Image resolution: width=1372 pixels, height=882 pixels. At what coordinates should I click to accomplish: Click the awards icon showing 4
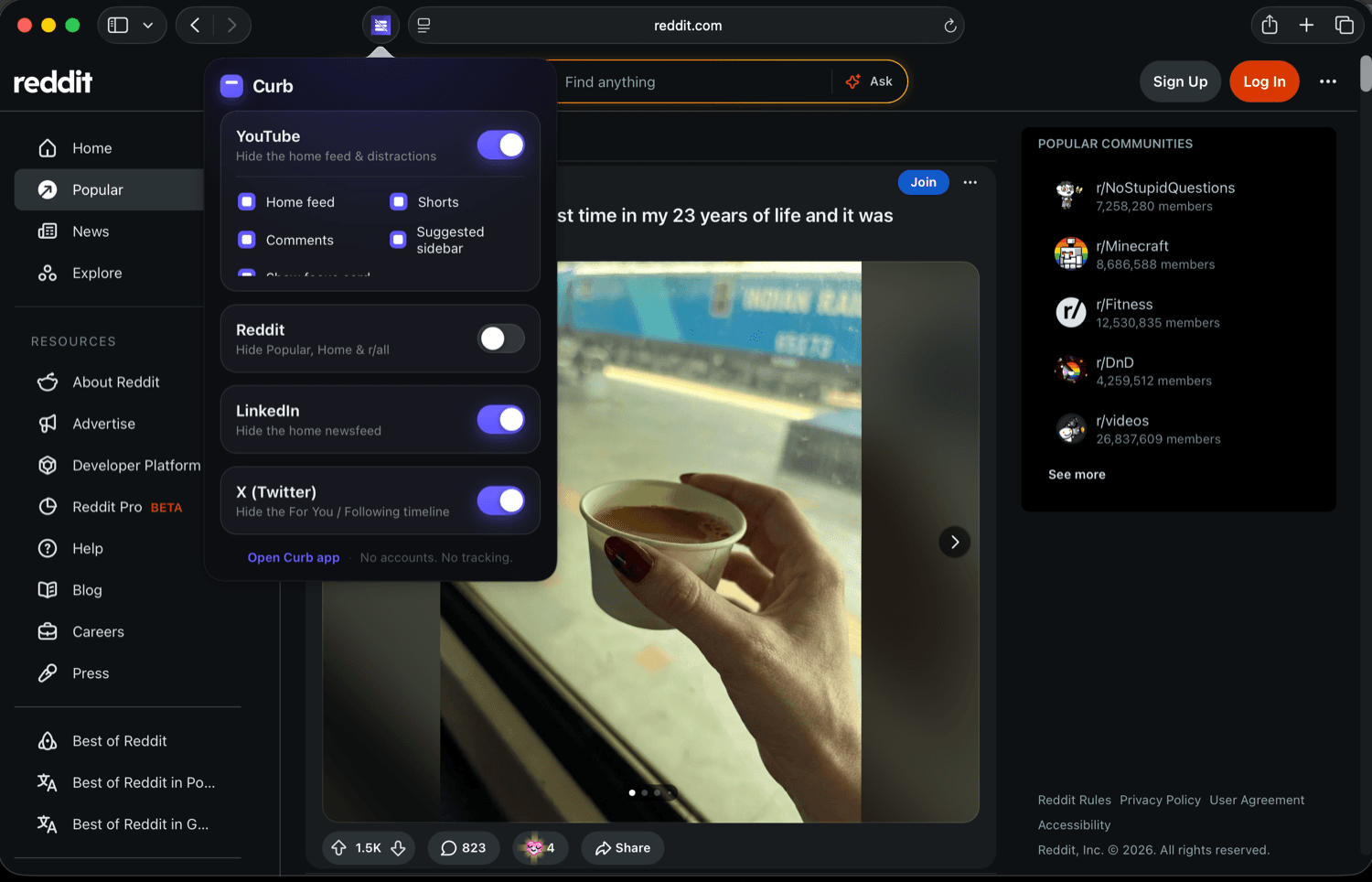pos(540,848)
